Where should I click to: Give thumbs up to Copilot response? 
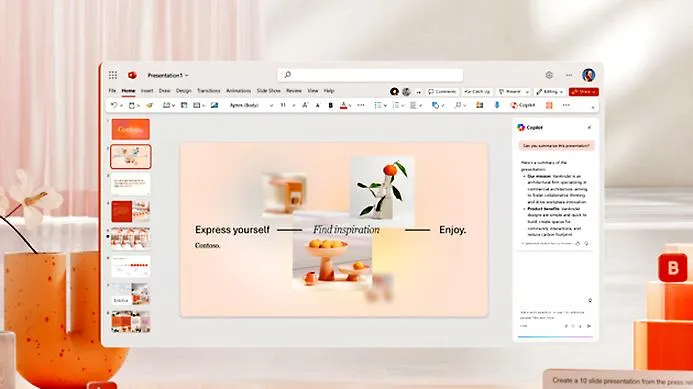pos(578,244)
